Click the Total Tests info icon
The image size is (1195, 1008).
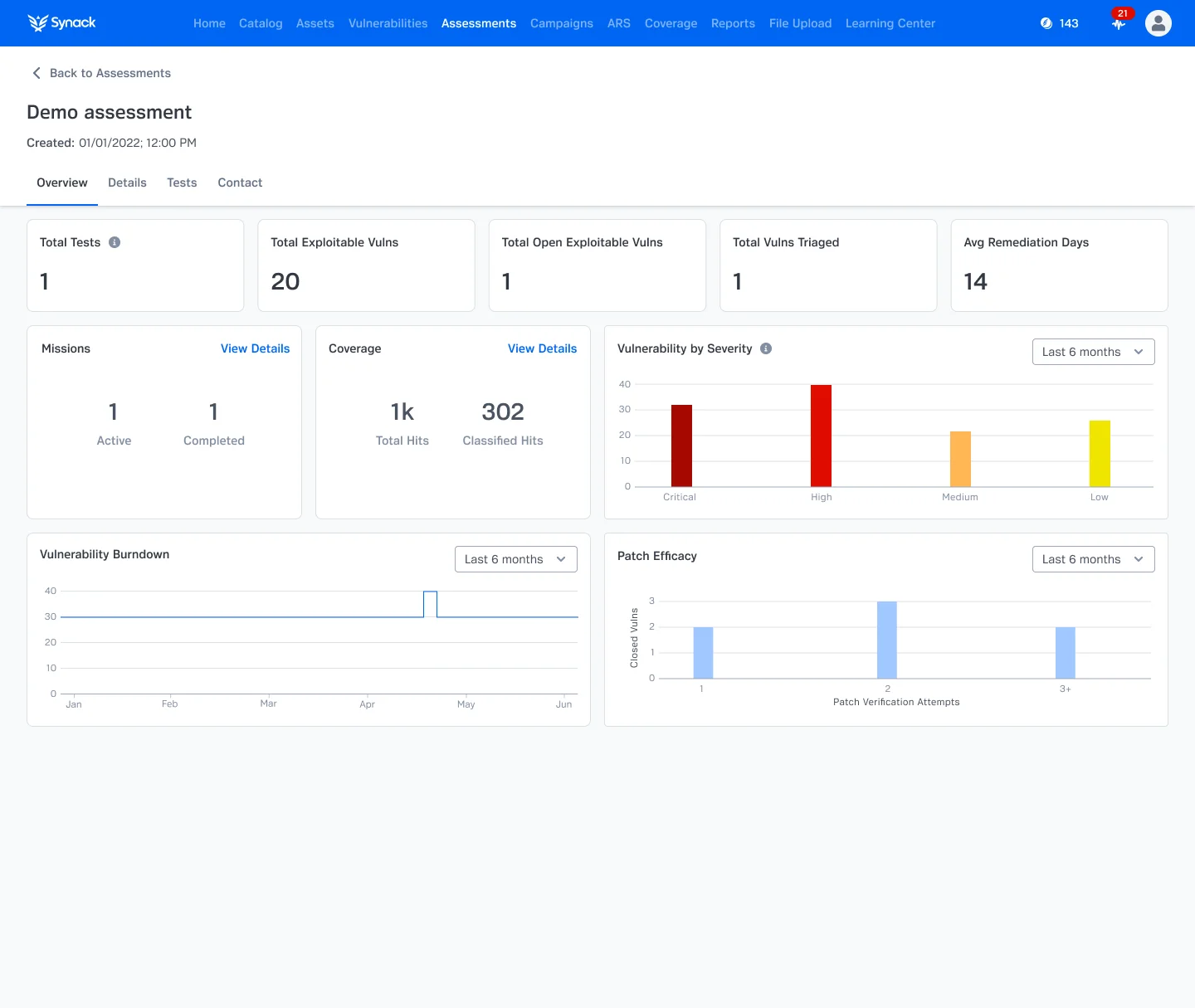tap(115, 242)
